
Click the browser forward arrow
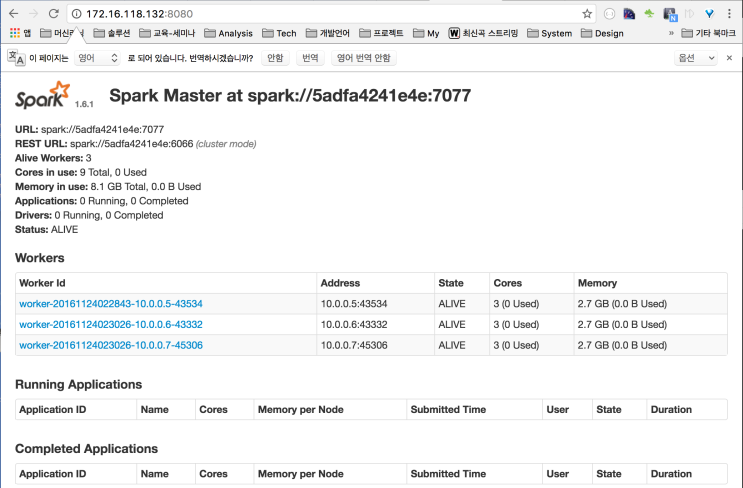(x=33, y=14)
